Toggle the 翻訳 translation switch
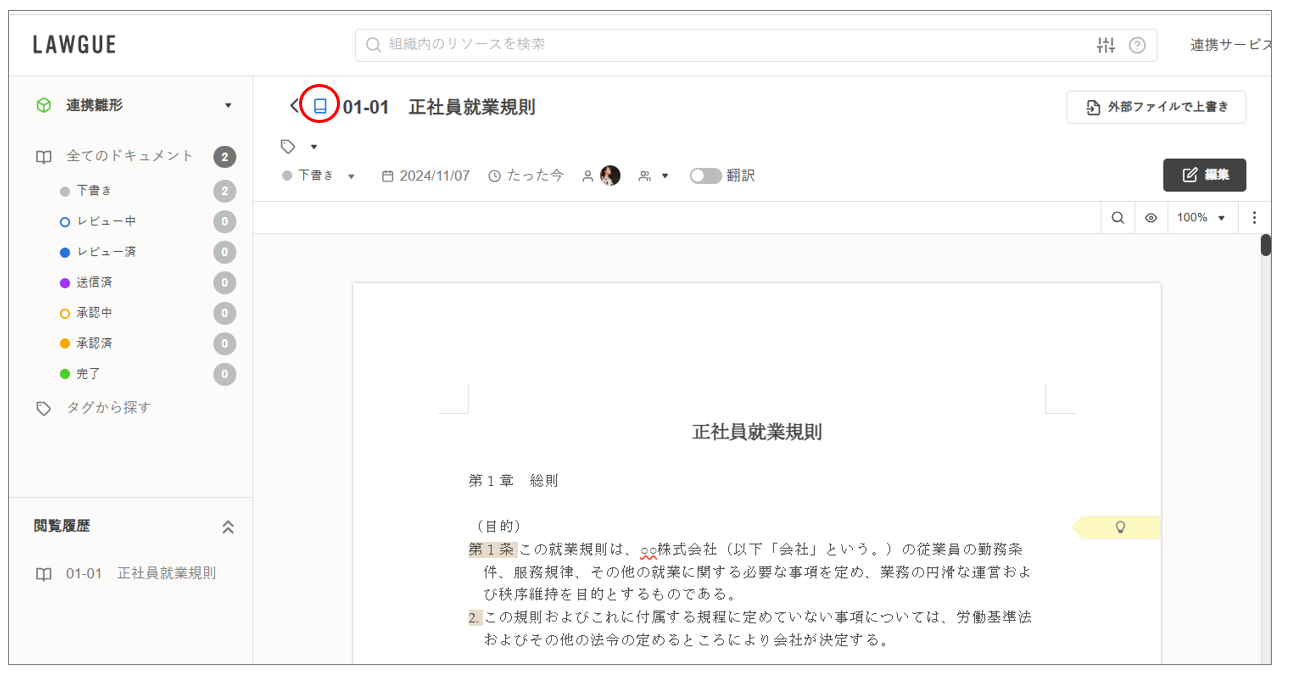 click(705, 176)
